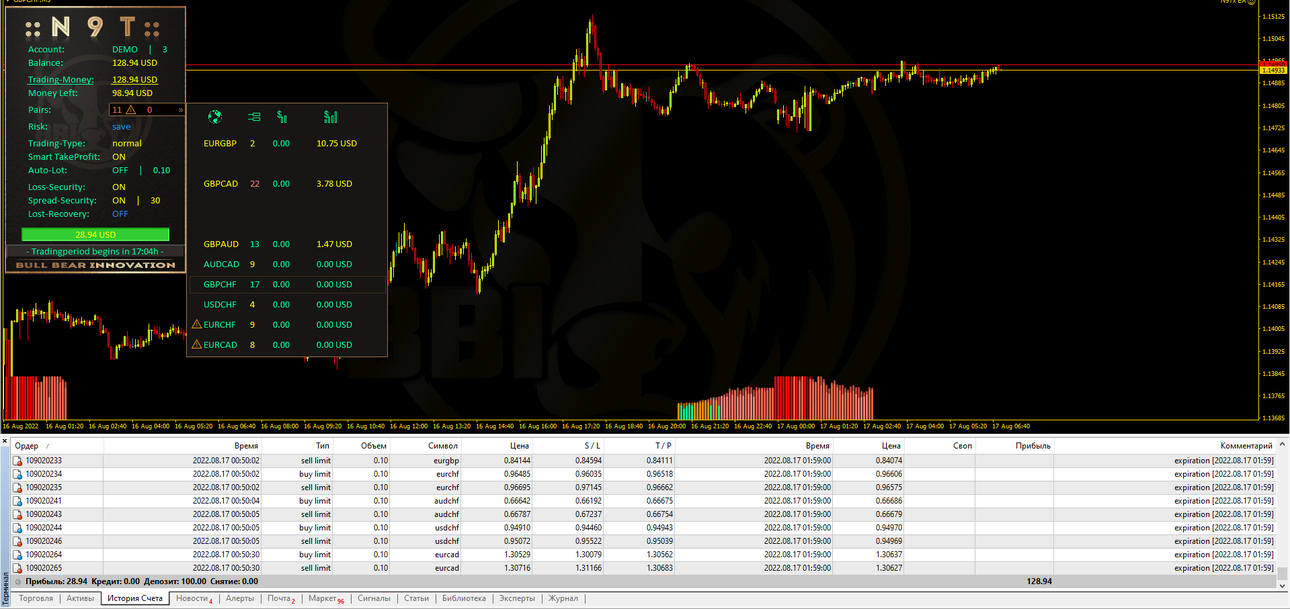This screenshot has width=1290, height=609.
Task: Open the Активы tab
Action: [x=80, y=598]
